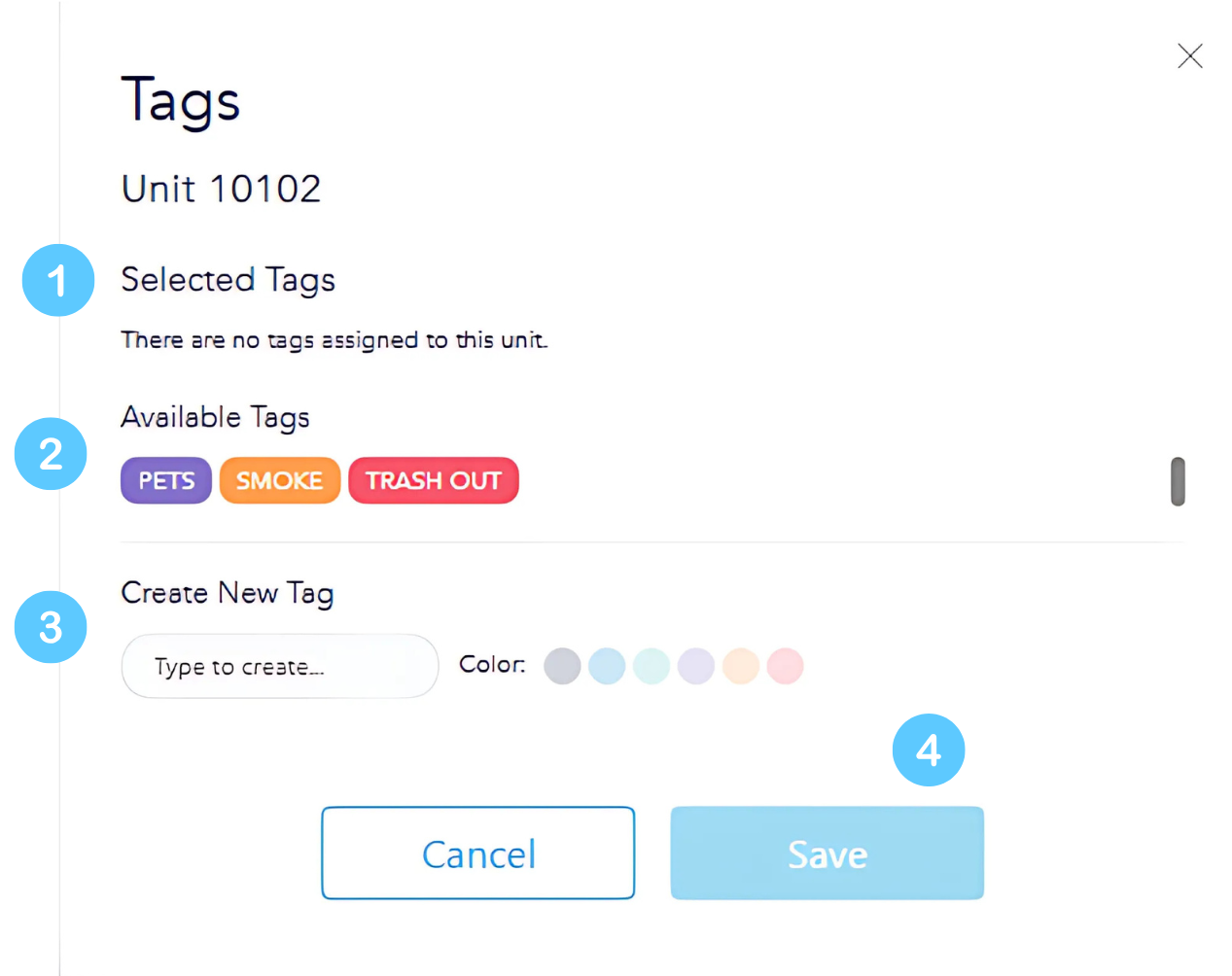Image resolution: width=1232 pixels, height=976 pixels.
Task: Select the red TRASH OUT tag
Action: [434, 480]
